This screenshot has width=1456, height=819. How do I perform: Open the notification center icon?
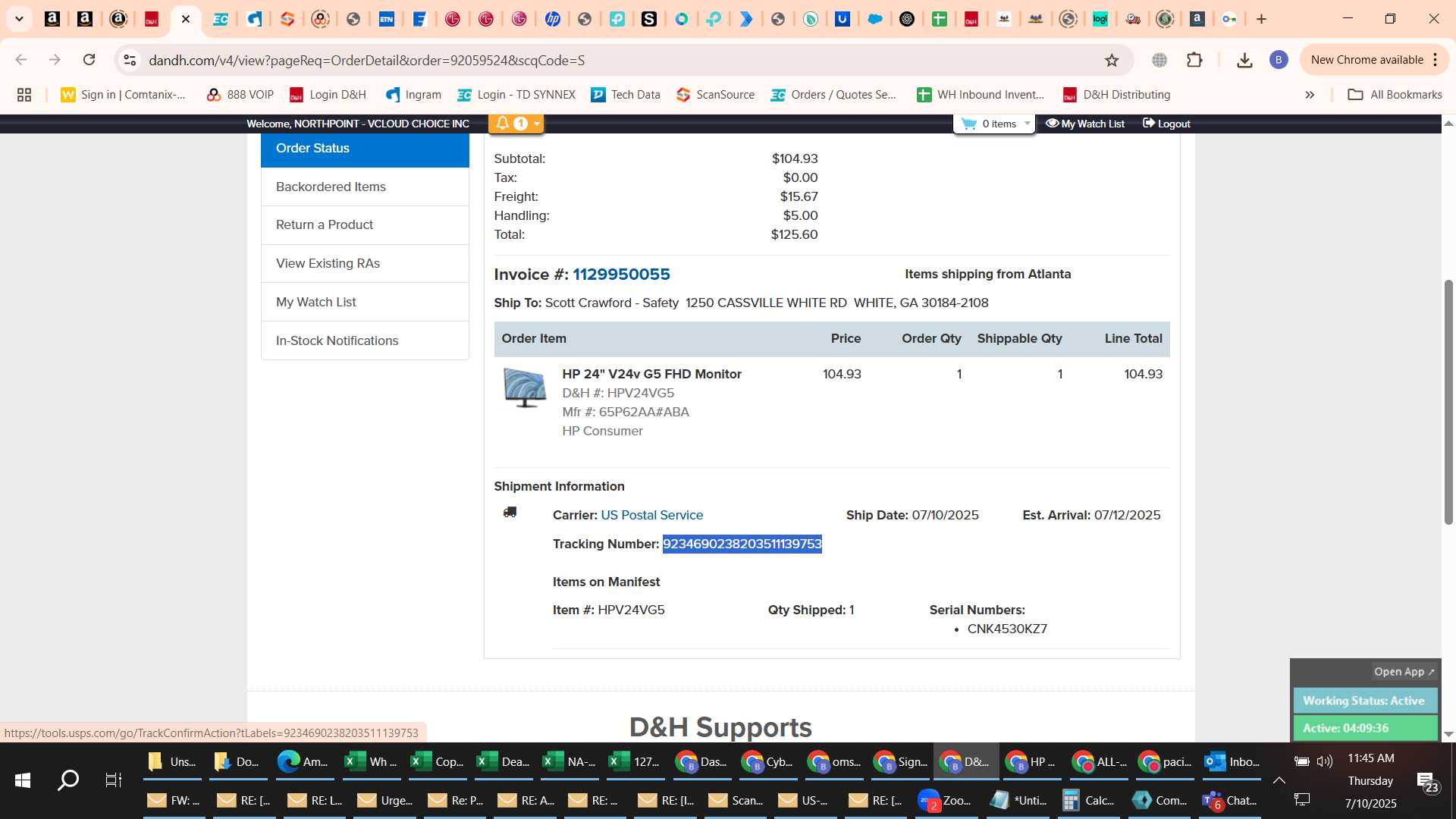[x=1427, y=782]
